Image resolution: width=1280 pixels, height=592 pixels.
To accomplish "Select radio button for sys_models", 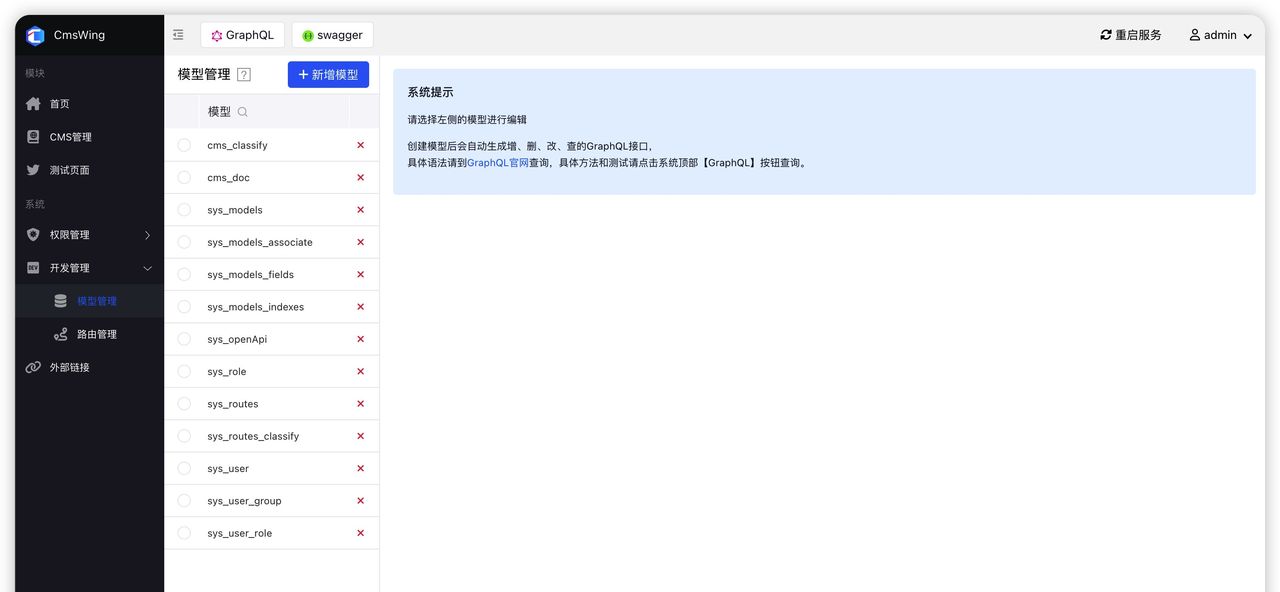I will click(184, 210).
